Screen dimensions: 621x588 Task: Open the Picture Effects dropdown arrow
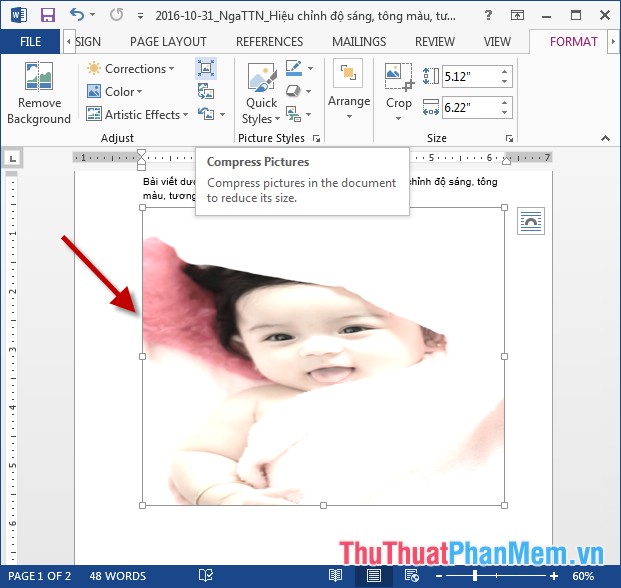click(x=309, y=91)
